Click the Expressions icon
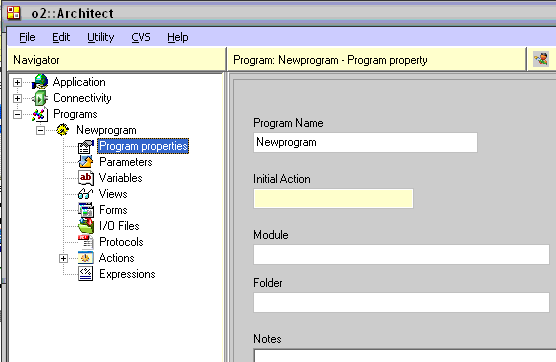The image size is (556, 362). point(86,274)
